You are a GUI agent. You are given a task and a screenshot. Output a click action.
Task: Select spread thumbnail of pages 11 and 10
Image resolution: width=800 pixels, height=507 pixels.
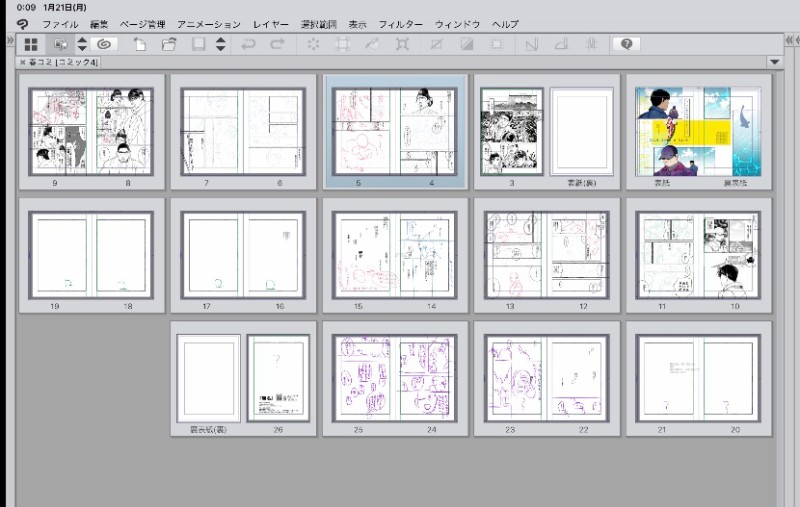[698, 255]
